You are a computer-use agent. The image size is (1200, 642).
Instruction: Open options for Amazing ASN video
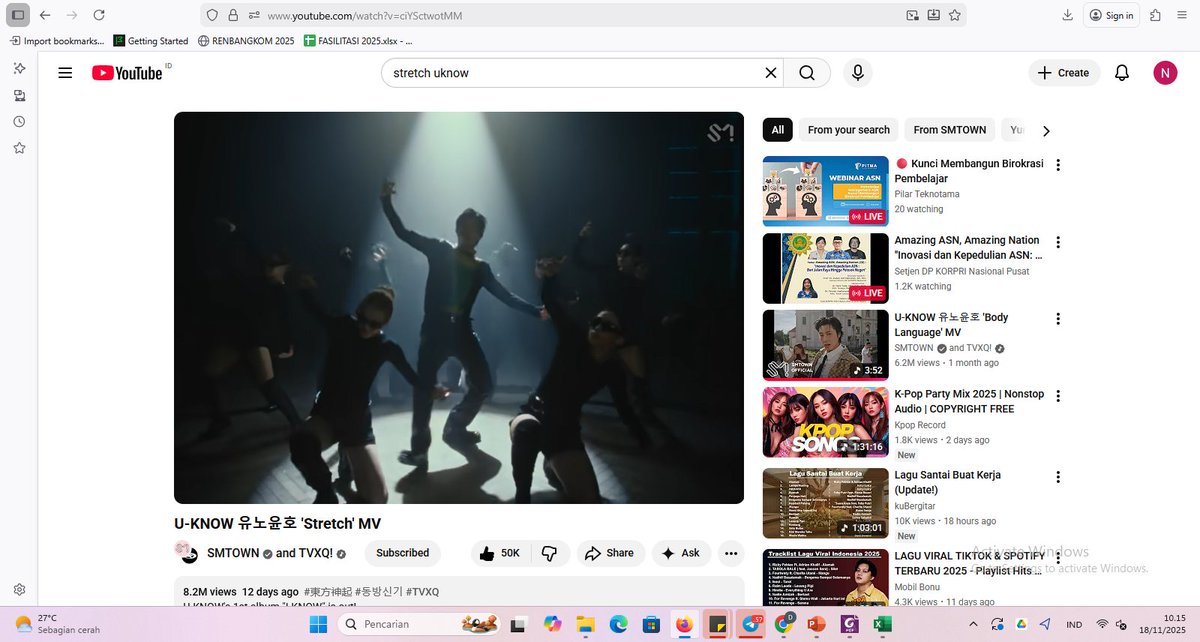click(x=1058, y=242)
